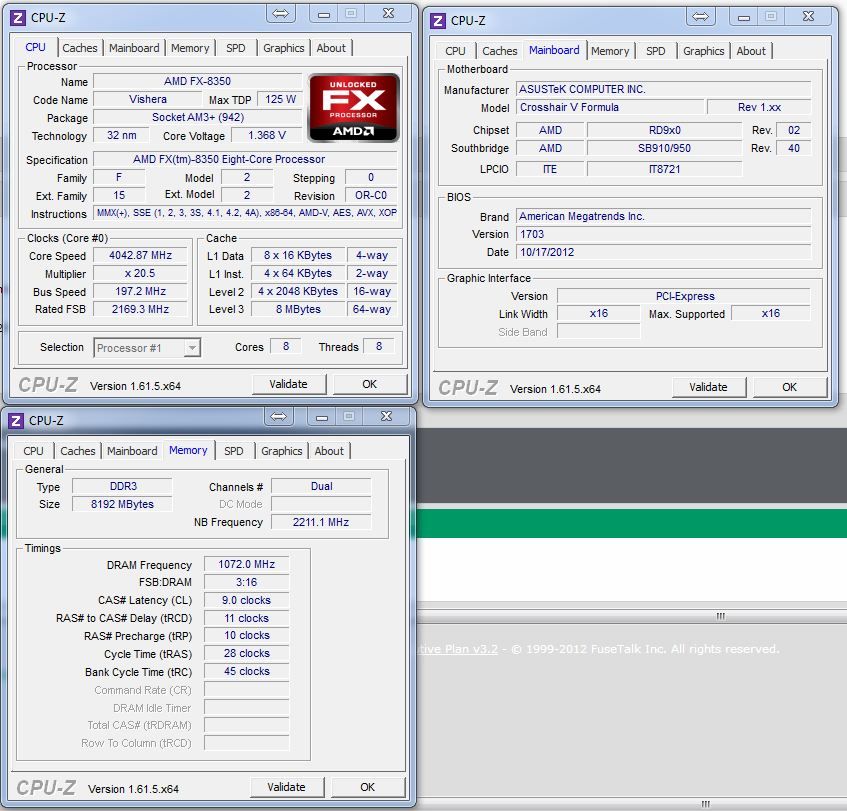Click OK in the CPU tab window

click(370, 384)
